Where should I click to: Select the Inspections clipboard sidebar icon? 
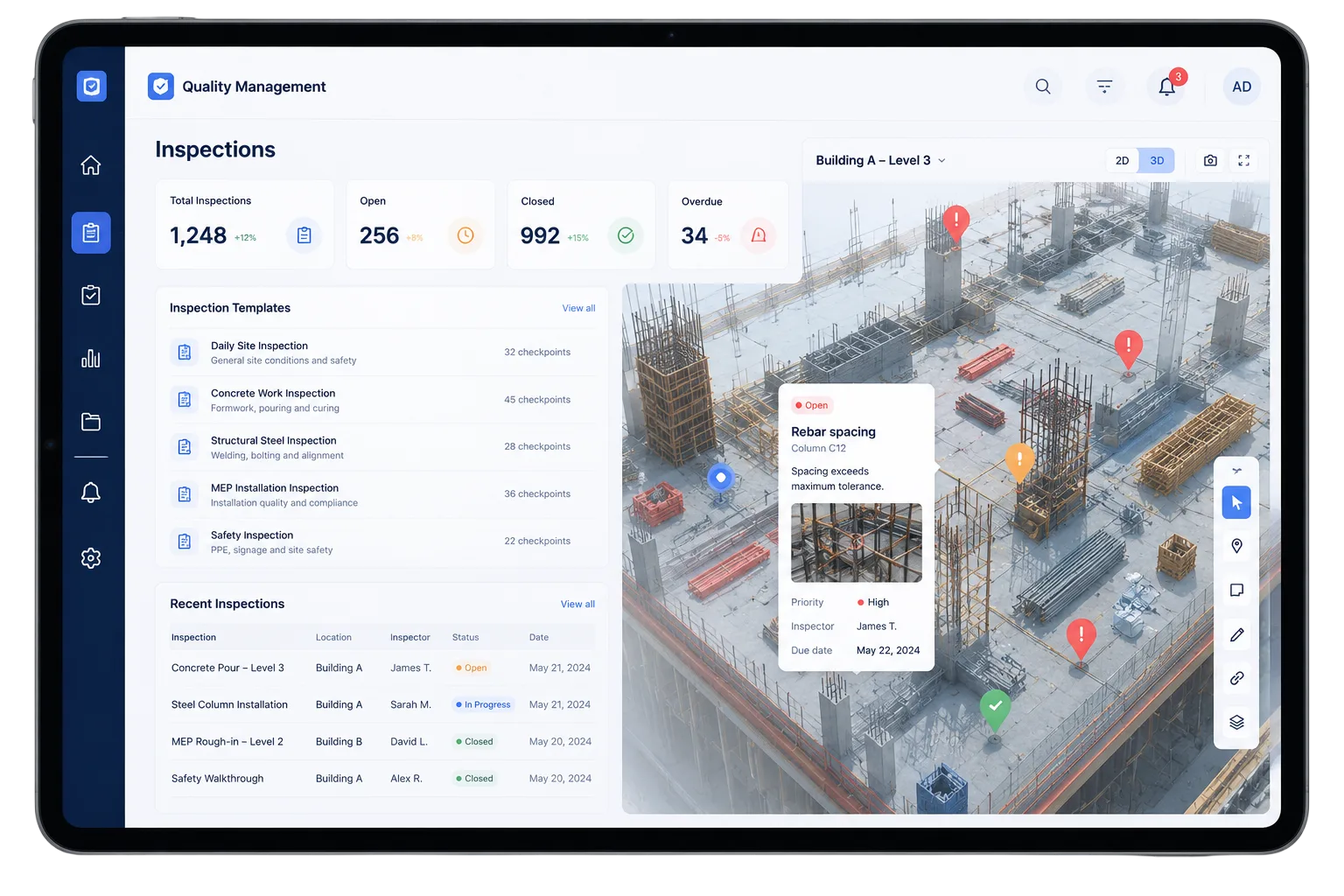tap(91, 233)
